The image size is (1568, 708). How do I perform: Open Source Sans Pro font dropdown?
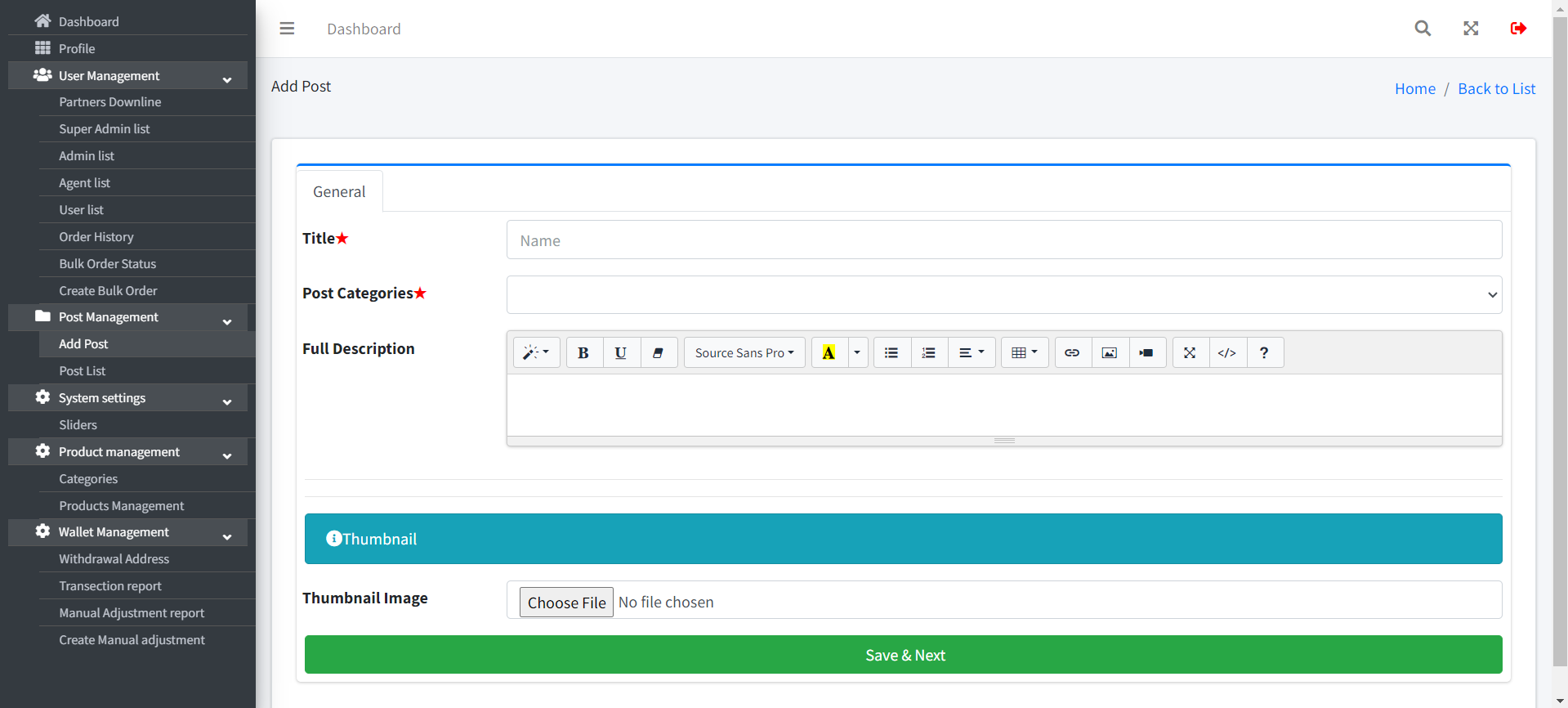pyautogui.click(x=744, y=353)
